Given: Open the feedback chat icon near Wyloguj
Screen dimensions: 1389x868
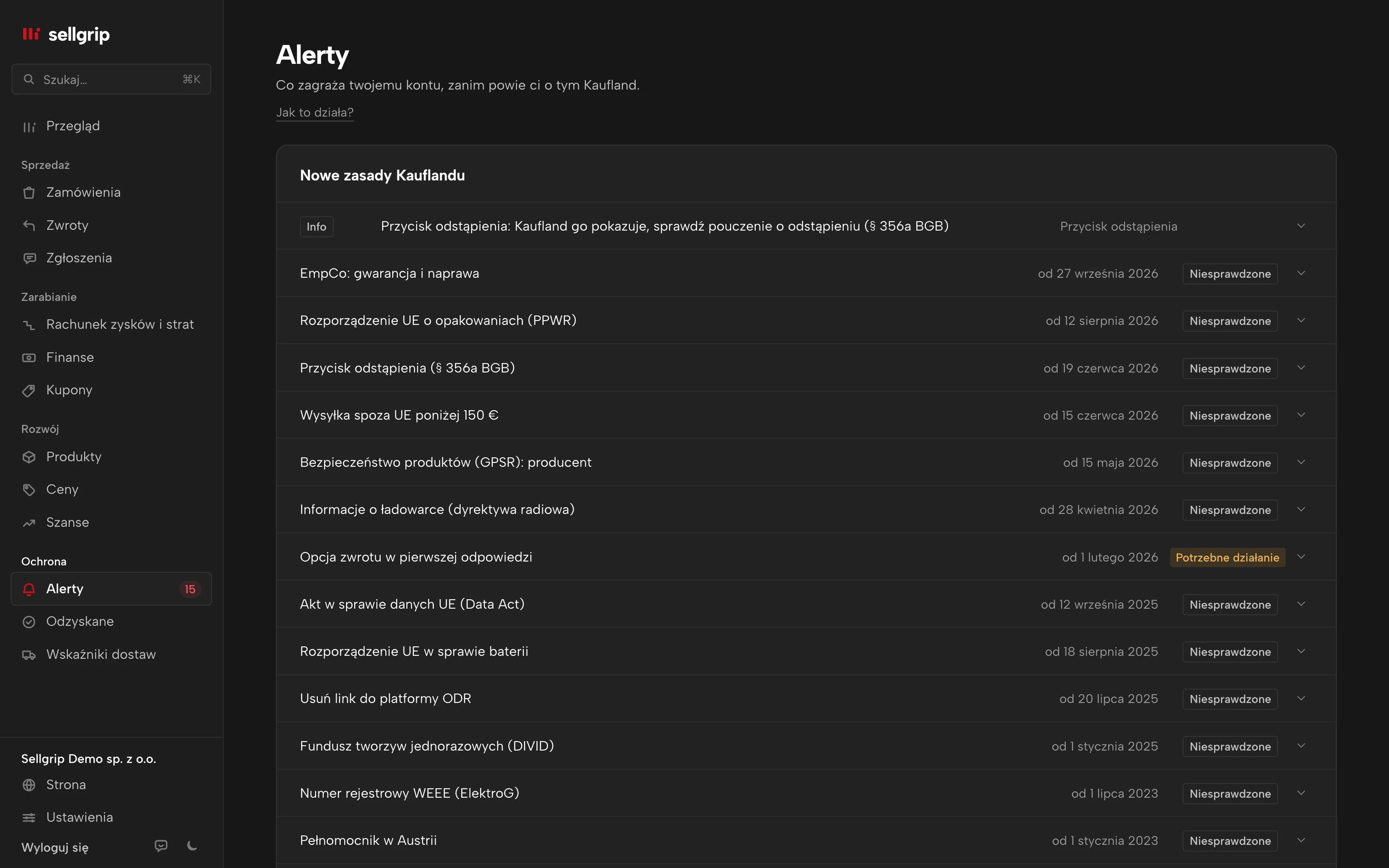Looking at the screenshot, I should [x=161, y=846].
